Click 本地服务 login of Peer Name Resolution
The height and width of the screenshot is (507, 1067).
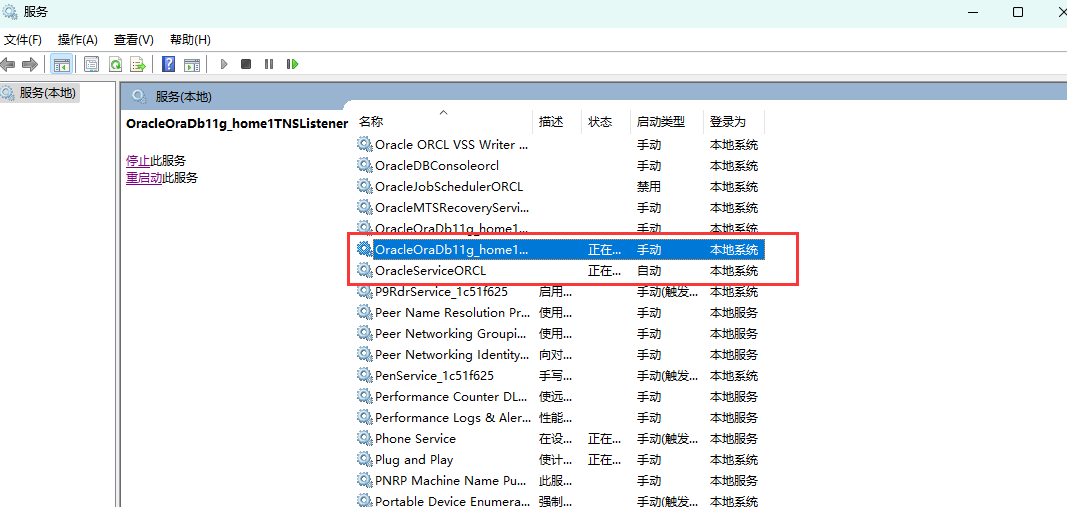734,313
